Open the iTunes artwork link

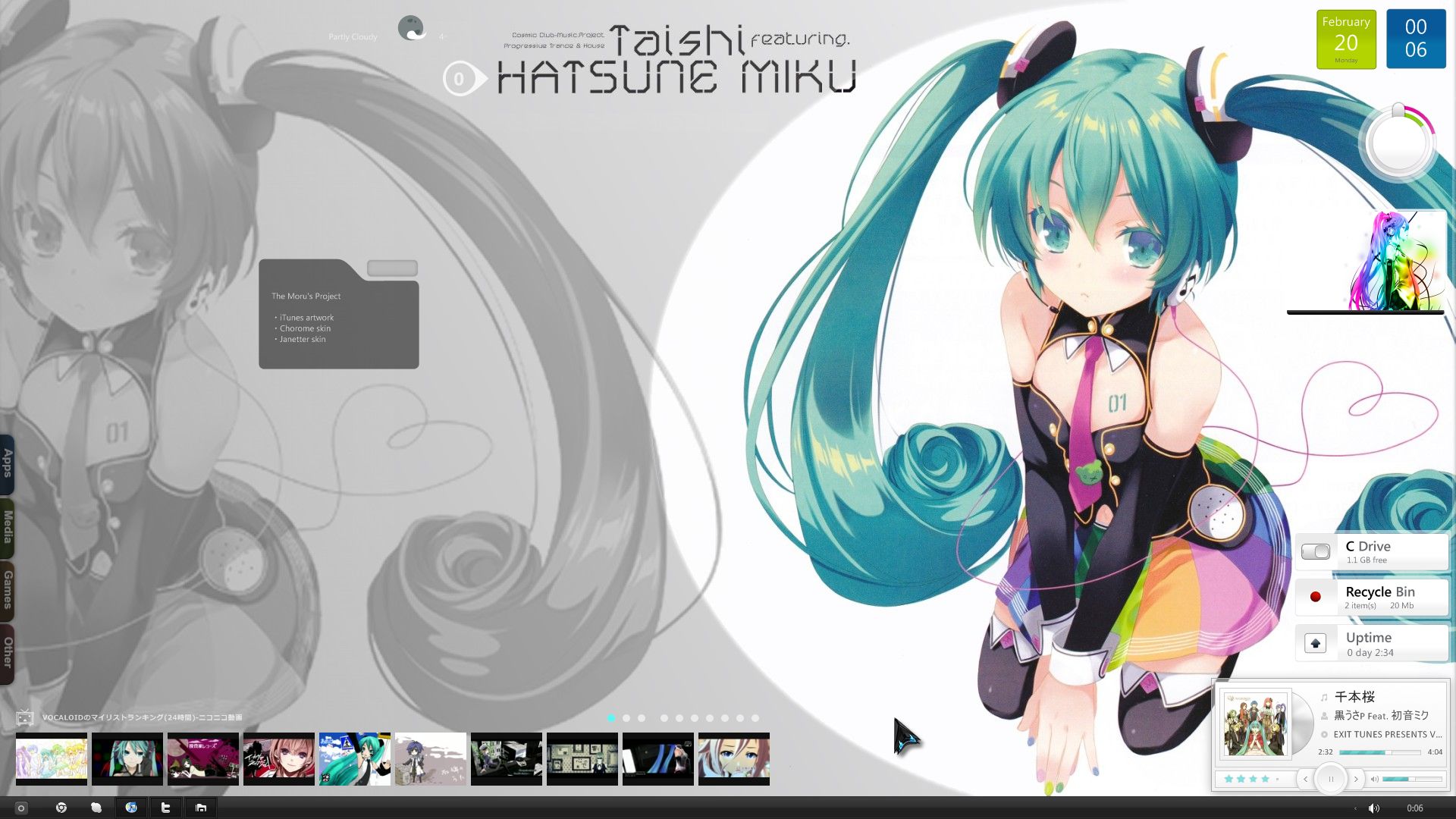tap(306, 318)
